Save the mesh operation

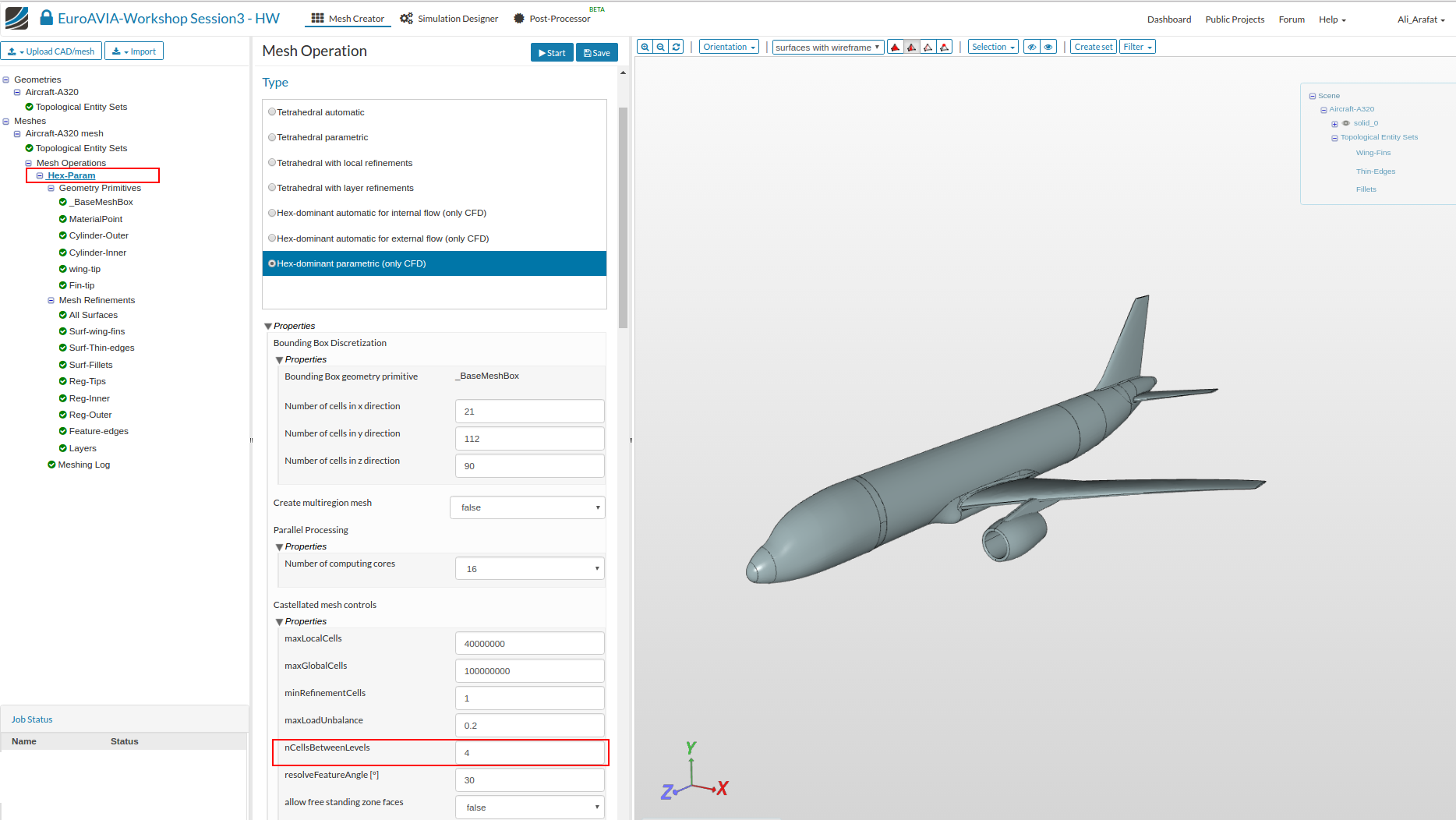597,52
